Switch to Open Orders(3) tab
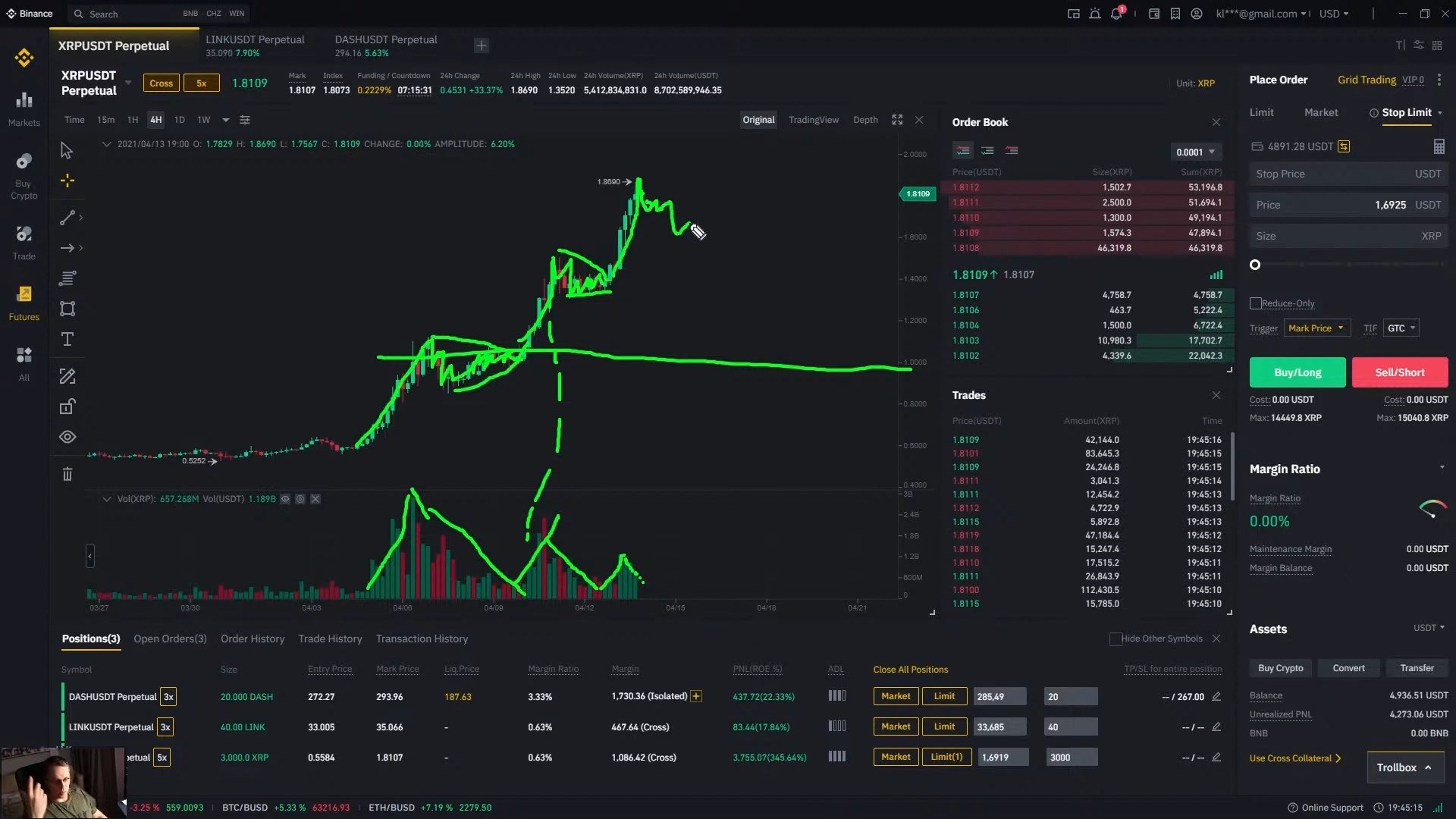Image resolution: width=1456 pixels, height=819 pixels. 170,639
